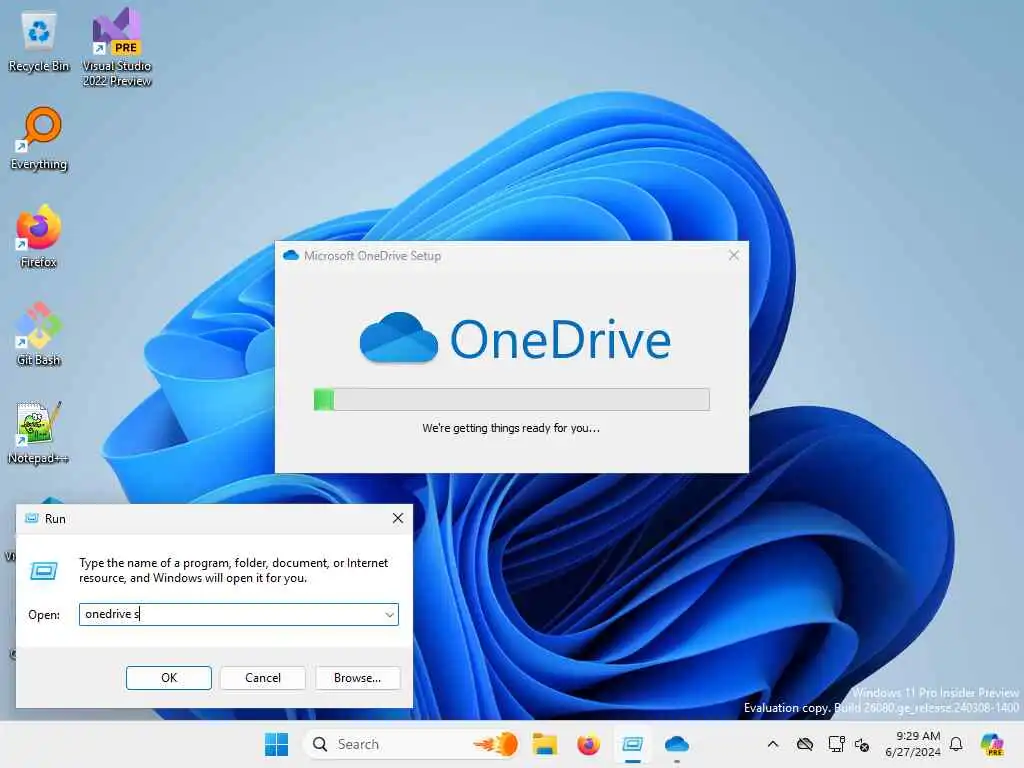Open File Explorer from the taskbar
Viewport: 1024px width, 768px height.
click(x=544, y=744)
